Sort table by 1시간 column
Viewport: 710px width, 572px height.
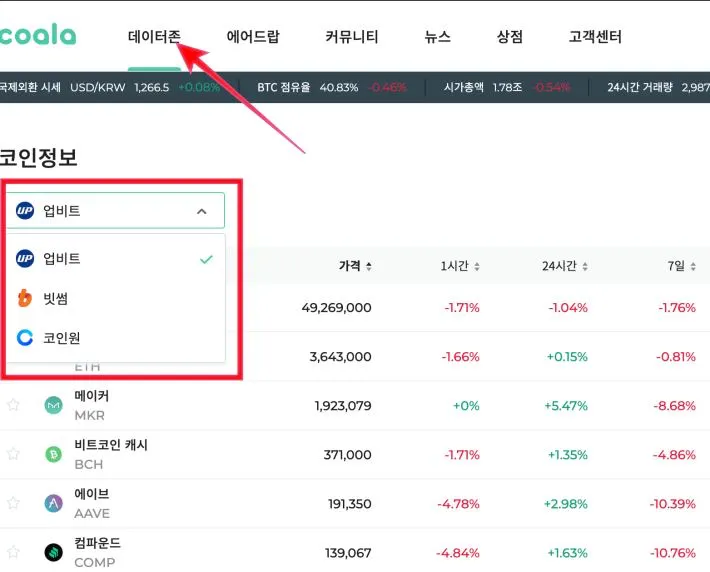[x=460, y=266]
